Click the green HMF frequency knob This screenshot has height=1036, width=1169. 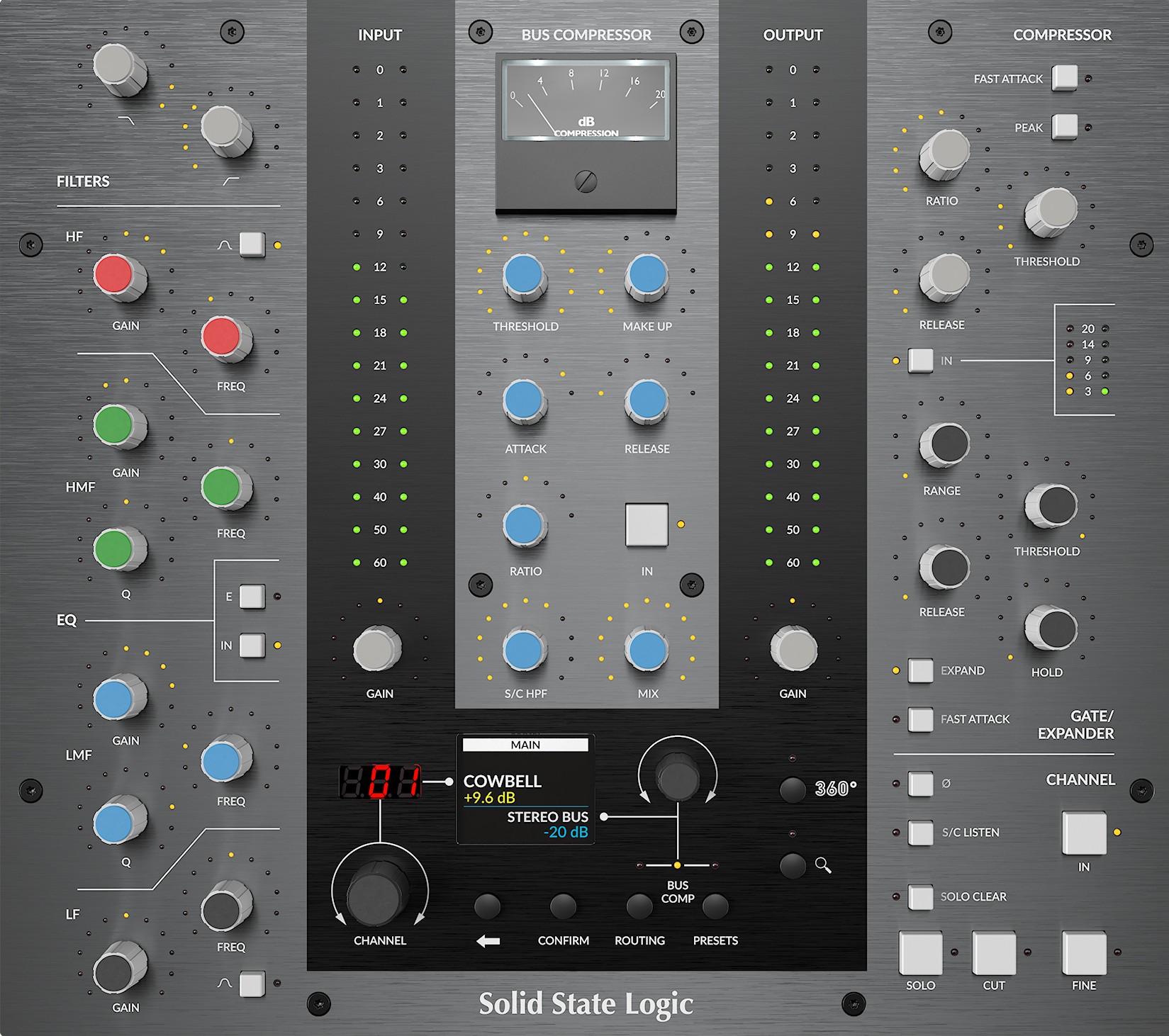[x=221, y=487]
